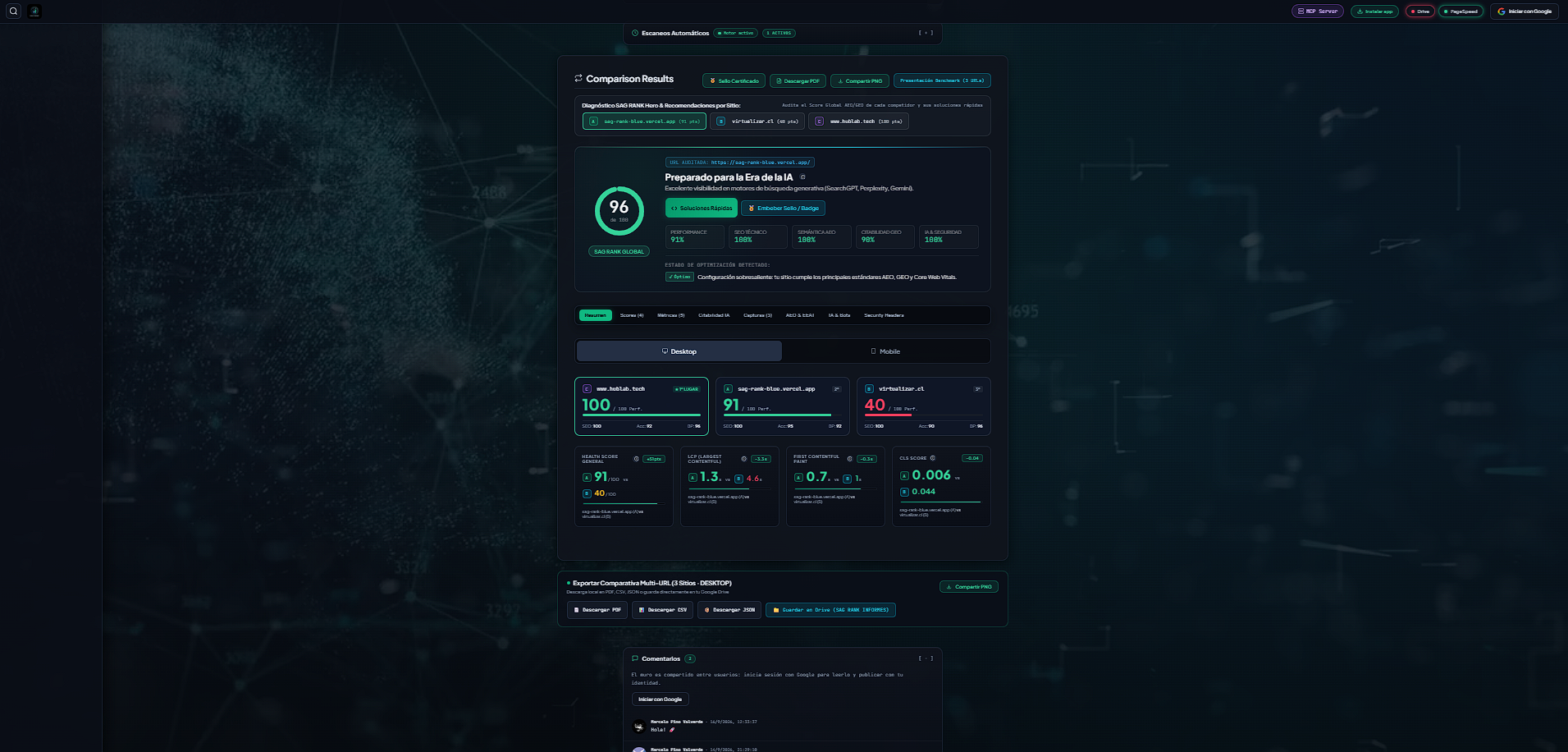Select the Desktop view toggle
This screenshot has width=1568, height=752.
click(x=679, y=351)
